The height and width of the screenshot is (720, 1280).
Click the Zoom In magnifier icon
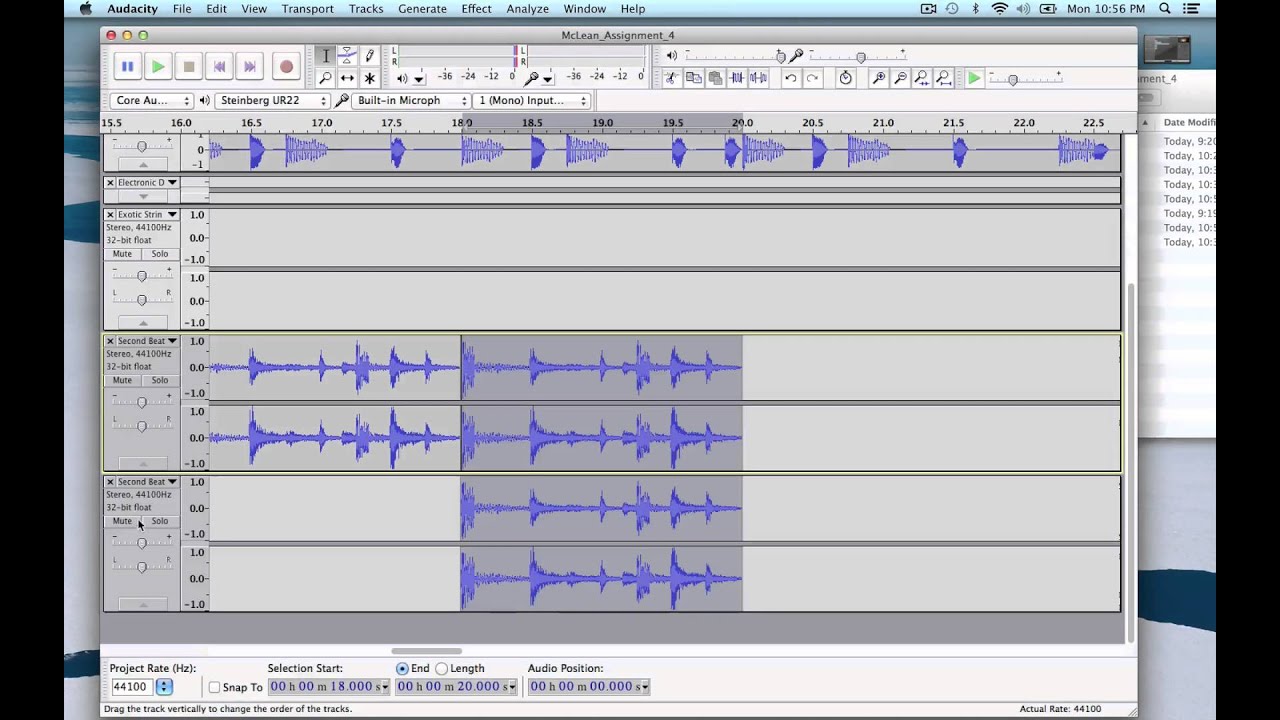click(x=878, y=78)
